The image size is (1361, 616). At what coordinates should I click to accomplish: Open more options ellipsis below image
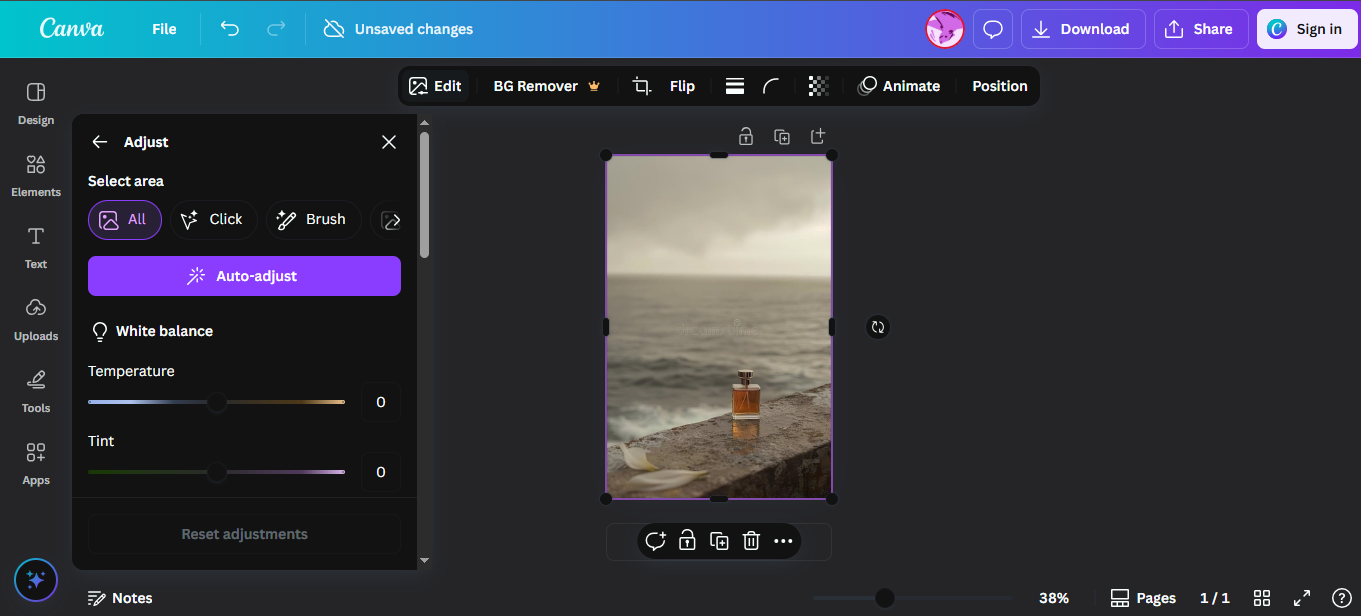point(783,541)
